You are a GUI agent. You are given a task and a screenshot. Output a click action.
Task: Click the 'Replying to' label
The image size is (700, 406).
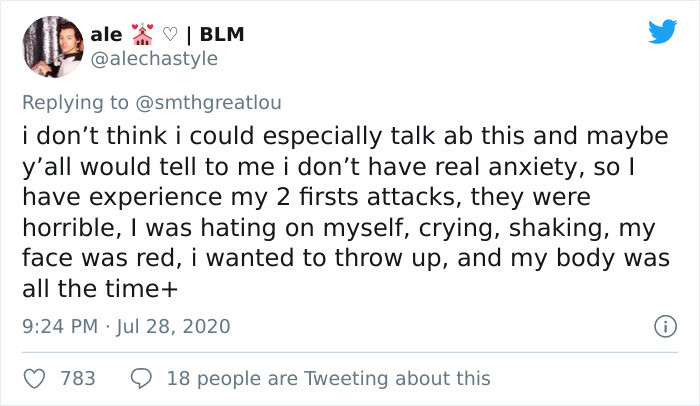[x=75, y=103]
